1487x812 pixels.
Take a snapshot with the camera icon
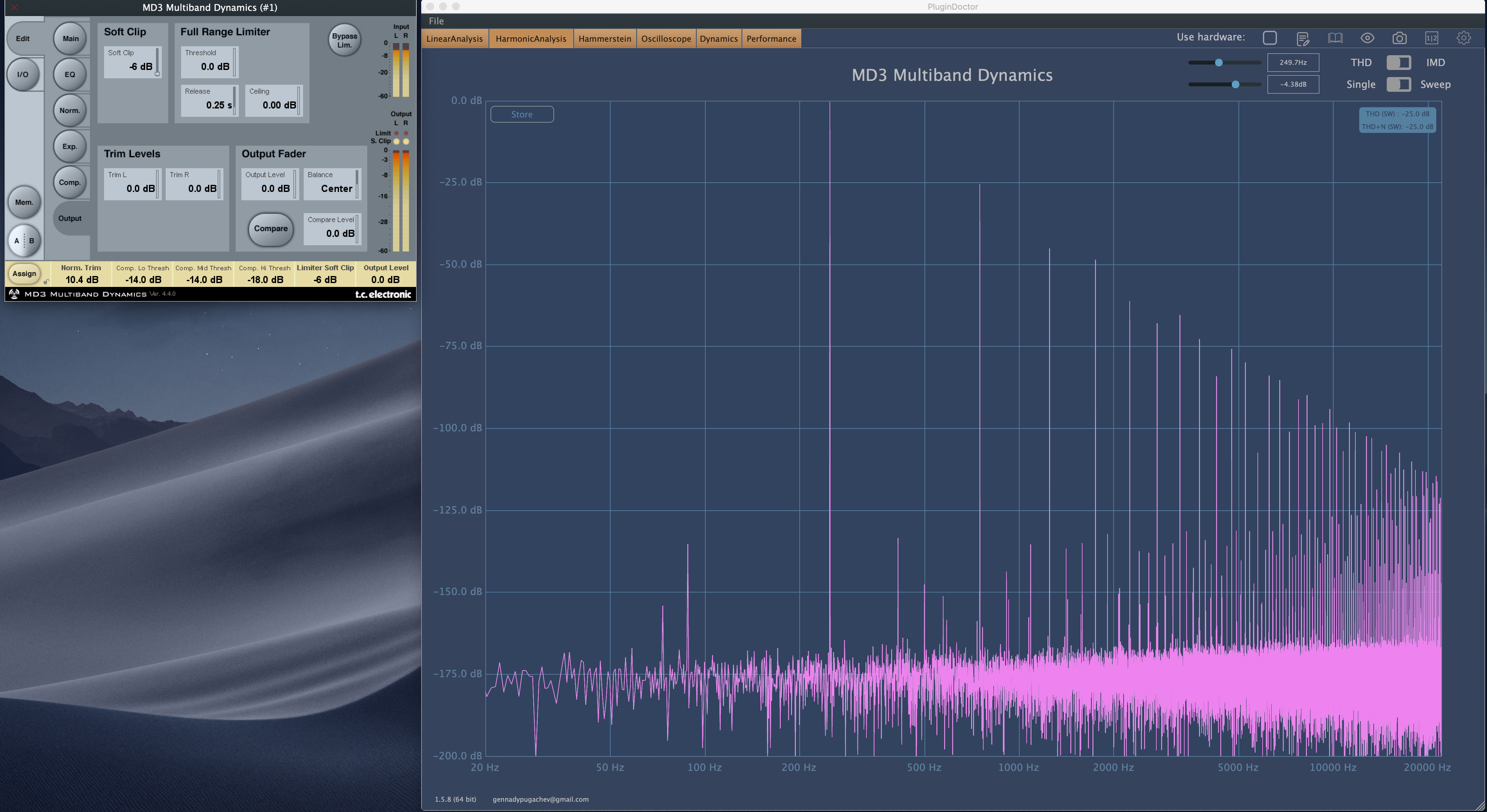tap(1399, 38)
